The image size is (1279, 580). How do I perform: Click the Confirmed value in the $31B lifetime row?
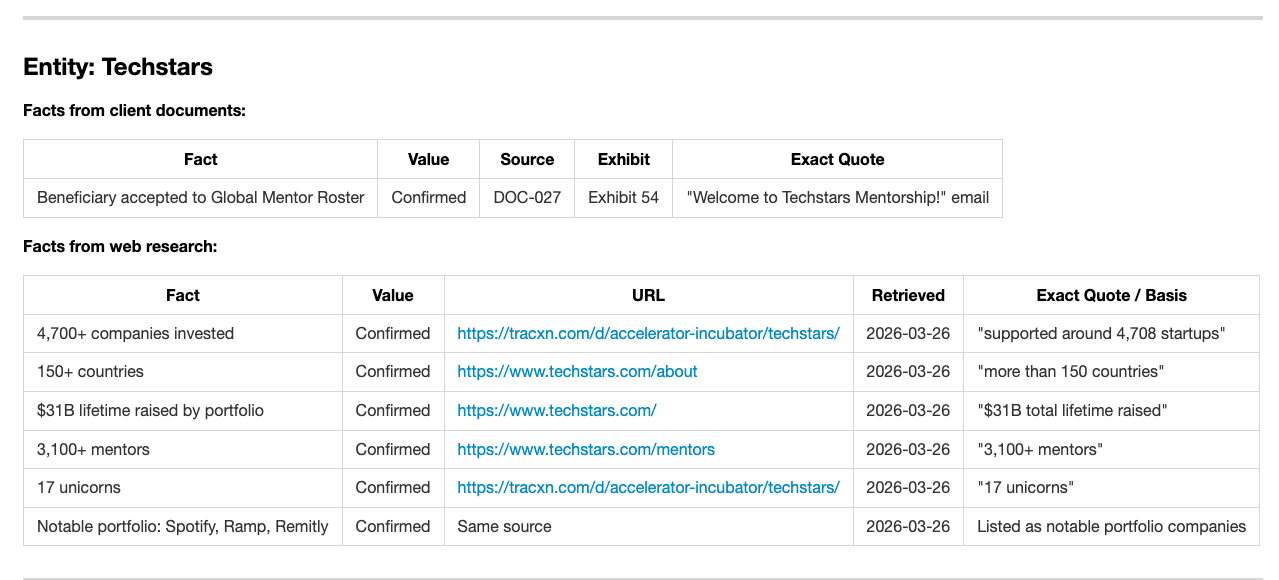click(393, 410)
